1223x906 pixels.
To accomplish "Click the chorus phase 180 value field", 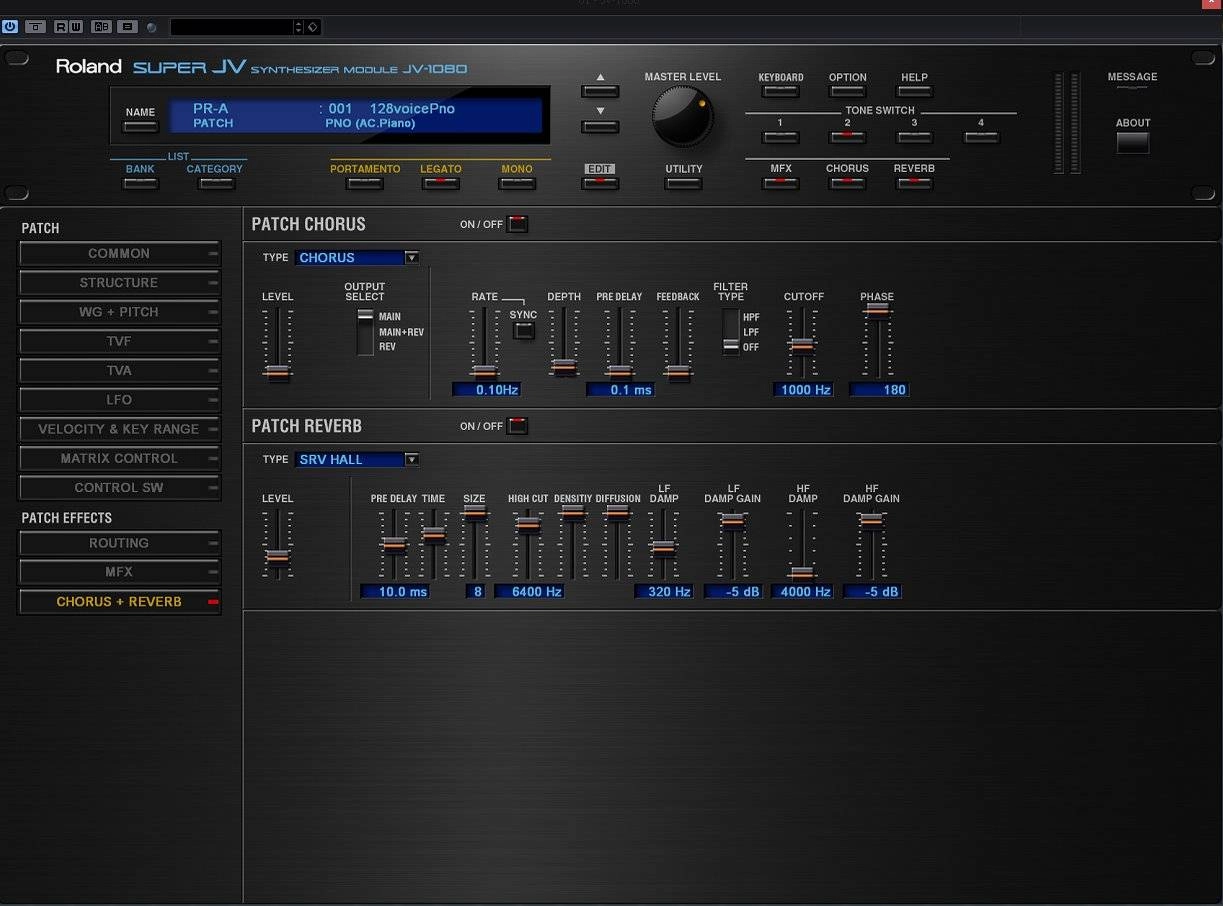I will (879, 390).
